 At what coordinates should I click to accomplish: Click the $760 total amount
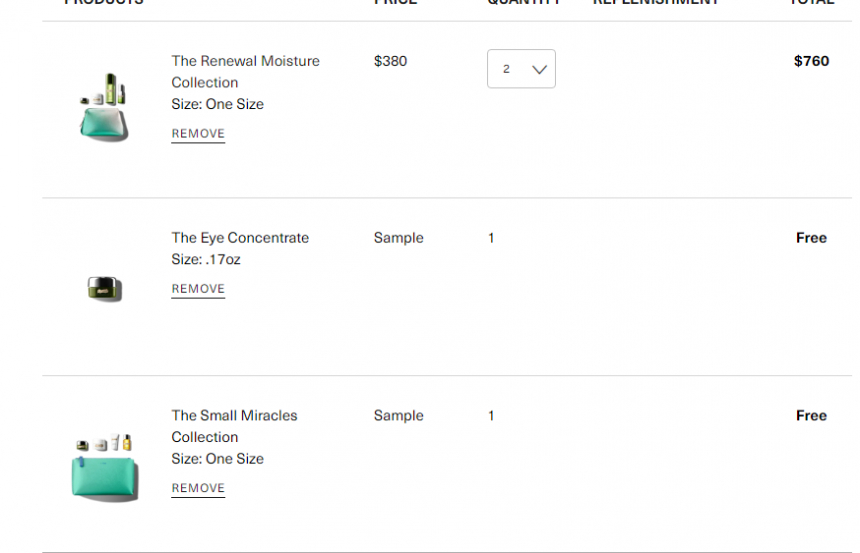811,61
